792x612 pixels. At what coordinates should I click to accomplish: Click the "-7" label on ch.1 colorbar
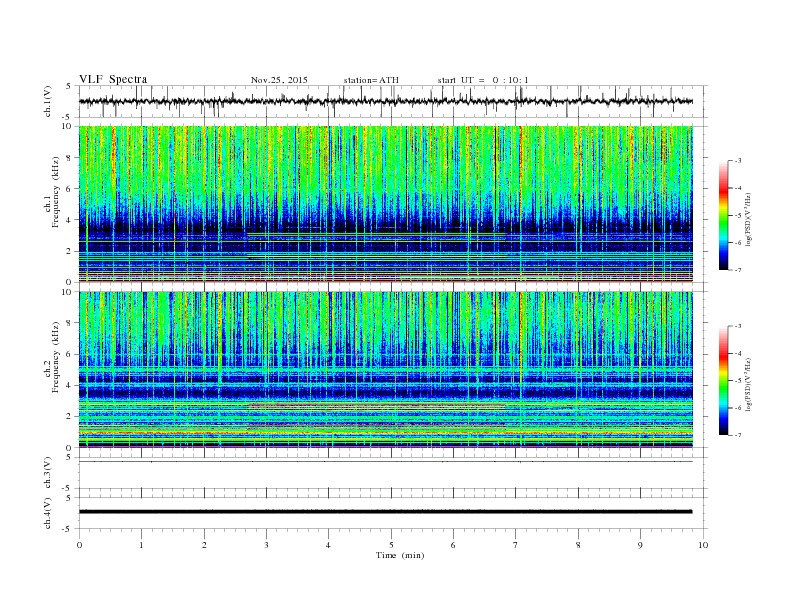pos(738,270)
